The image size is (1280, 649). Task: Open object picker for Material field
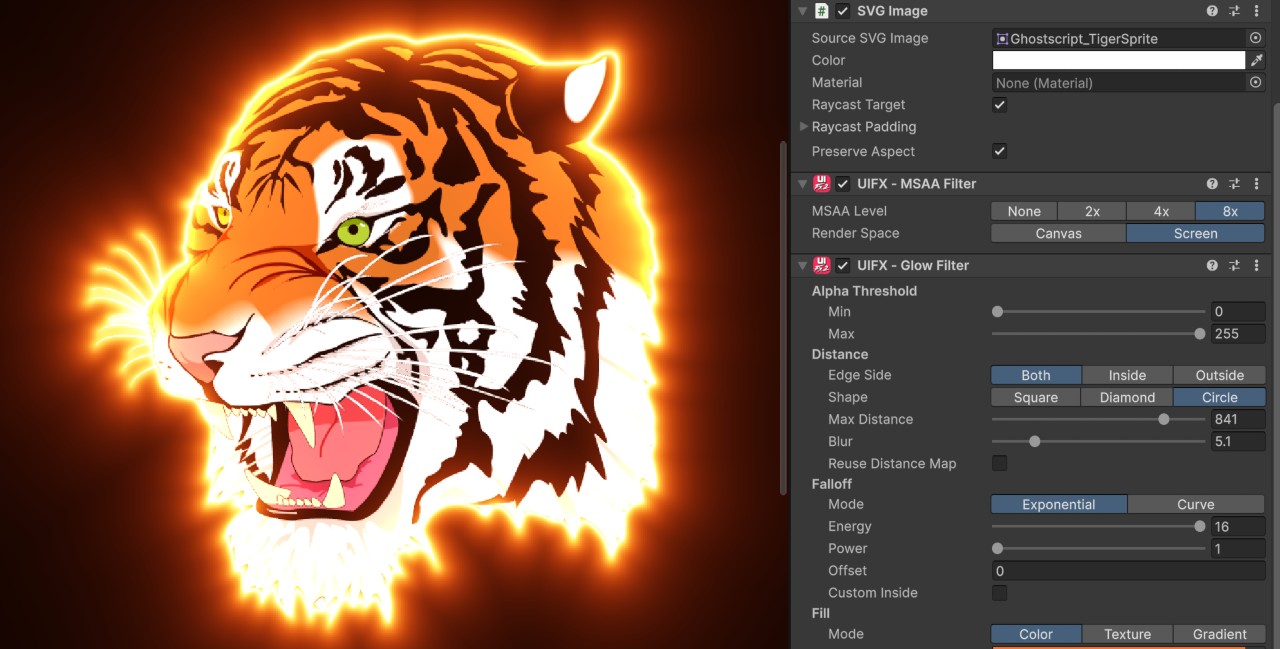[x=1256, y=82]
